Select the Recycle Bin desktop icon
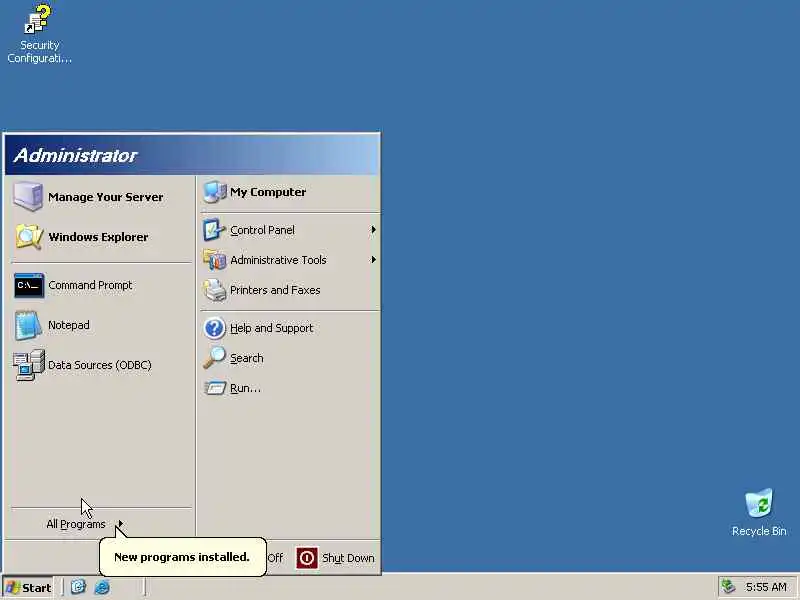This screenshot has width=800, height=600. pyautogui.click(x=759, y=503)
